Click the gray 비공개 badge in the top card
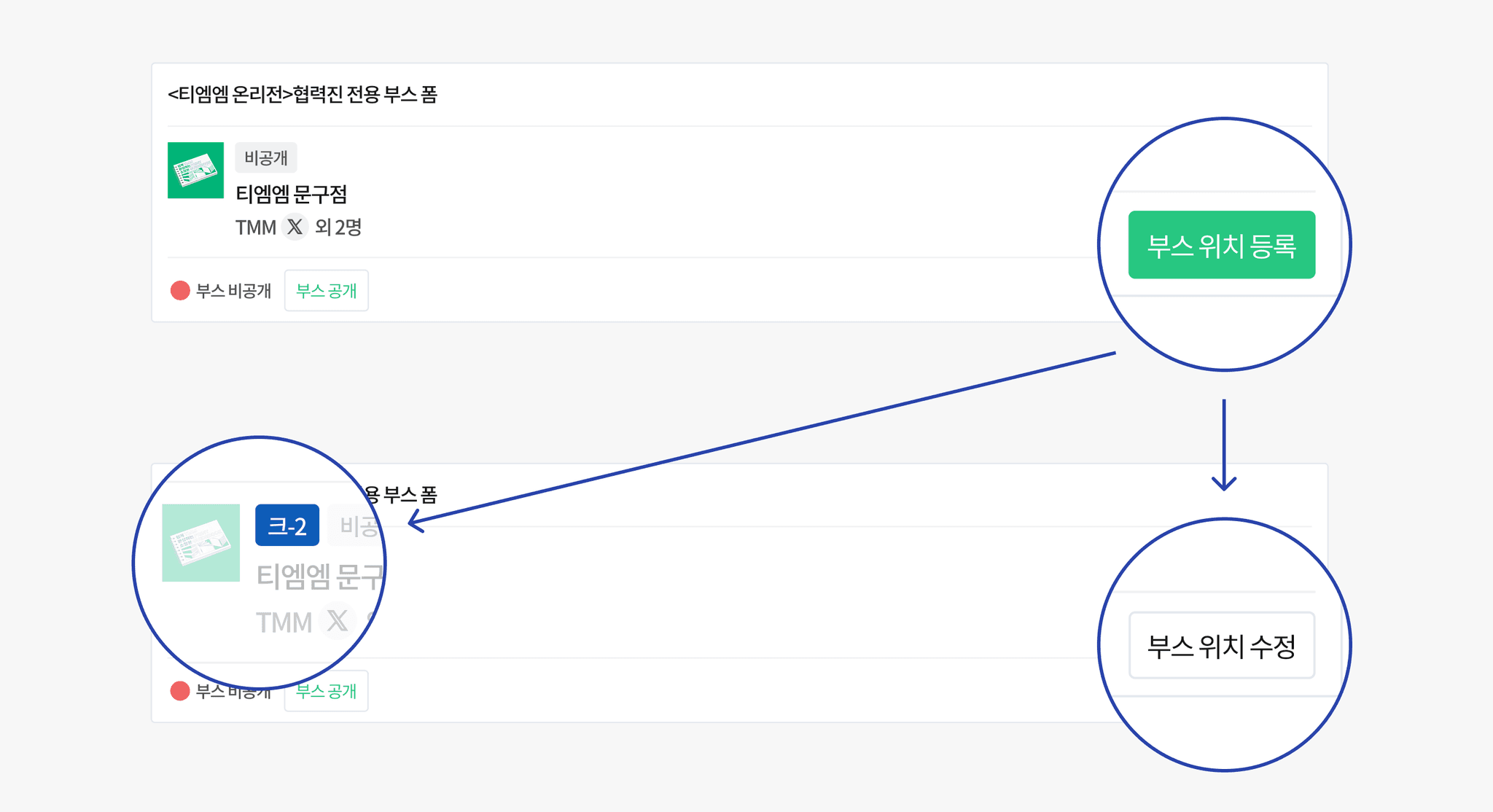This screenshot has width=1493, height=812. (x=265, y=157)
